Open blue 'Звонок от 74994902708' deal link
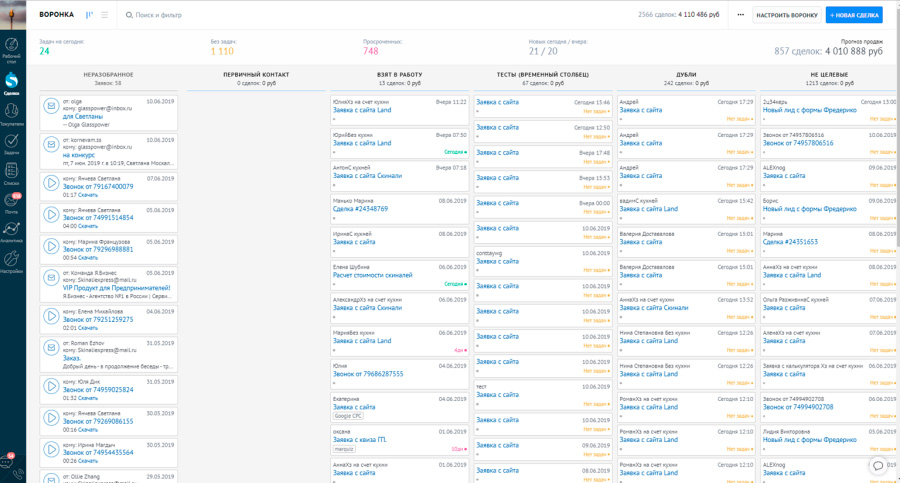The width and height of the screenshot is (900, 483). coord(798,407)
